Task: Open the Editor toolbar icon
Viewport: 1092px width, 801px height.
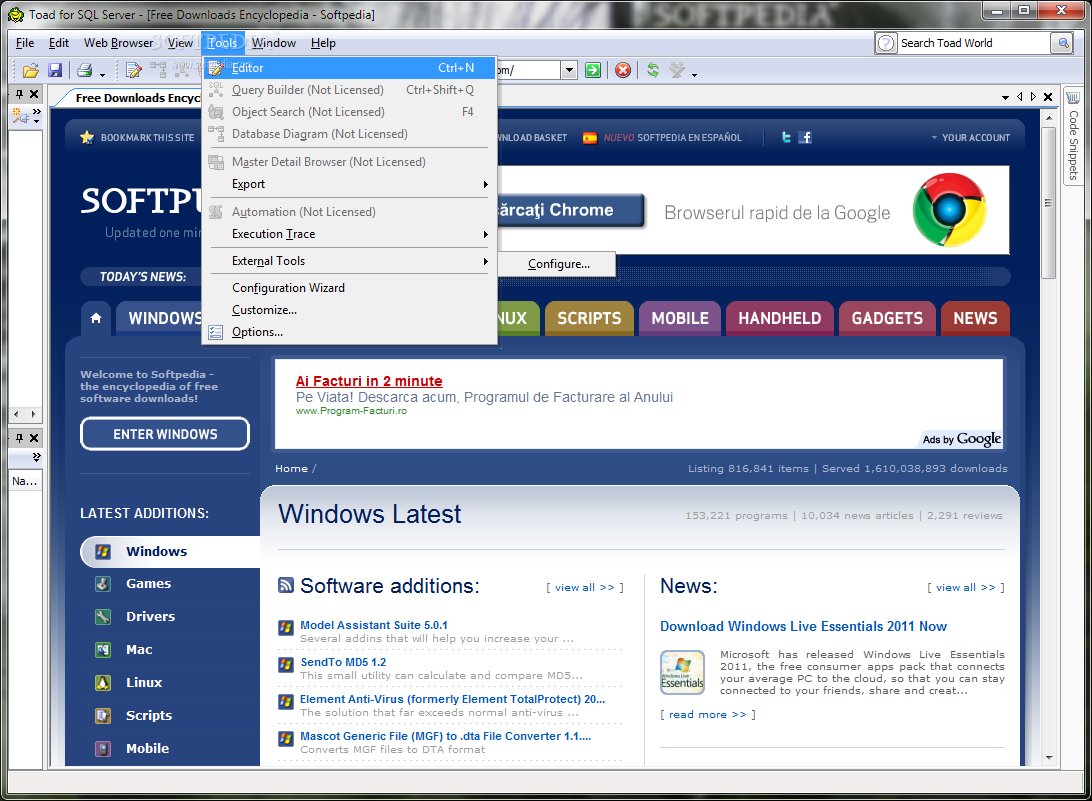Action: click(x=134, y=70)
